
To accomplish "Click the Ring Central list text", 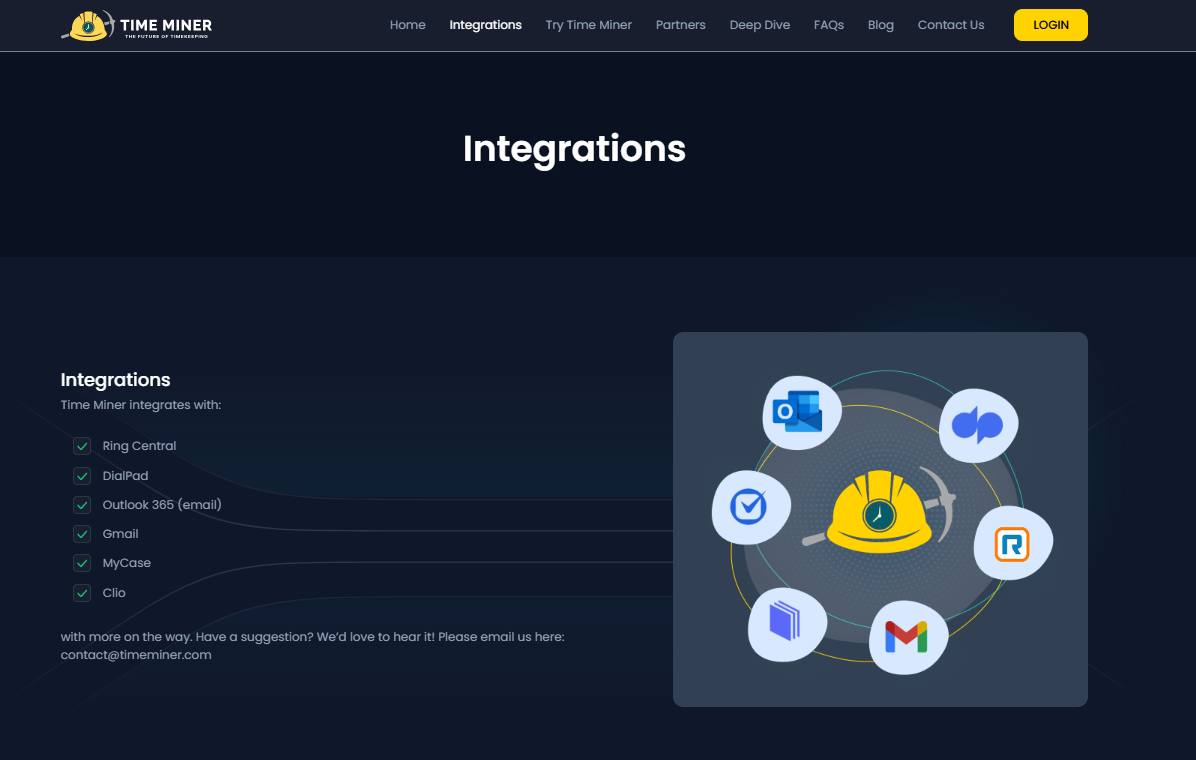I will (139, 446).
